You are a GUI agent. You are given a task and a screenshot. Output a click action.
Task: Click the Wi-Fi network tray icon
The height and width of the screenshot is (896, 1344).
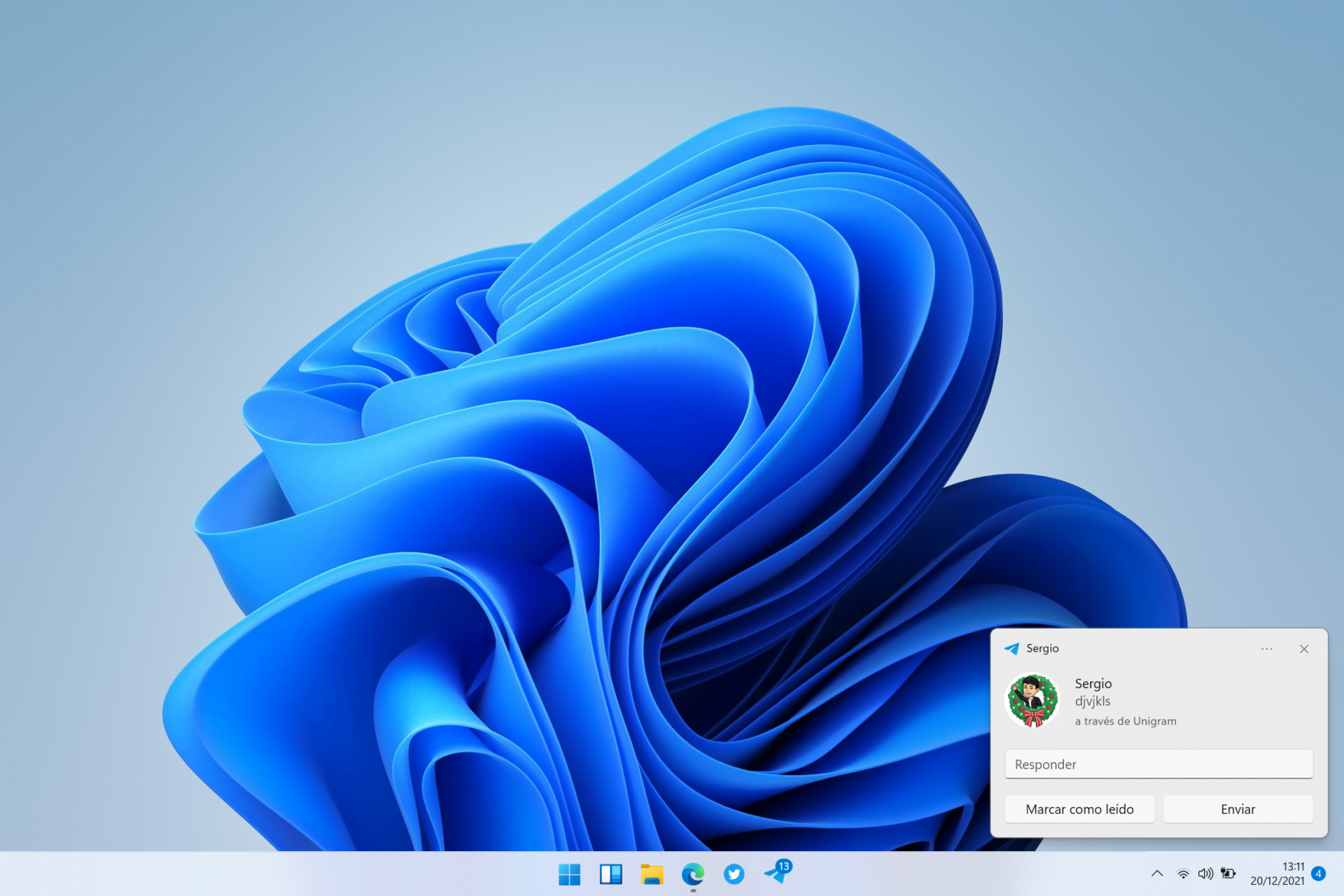click(x=1183, y=874)
